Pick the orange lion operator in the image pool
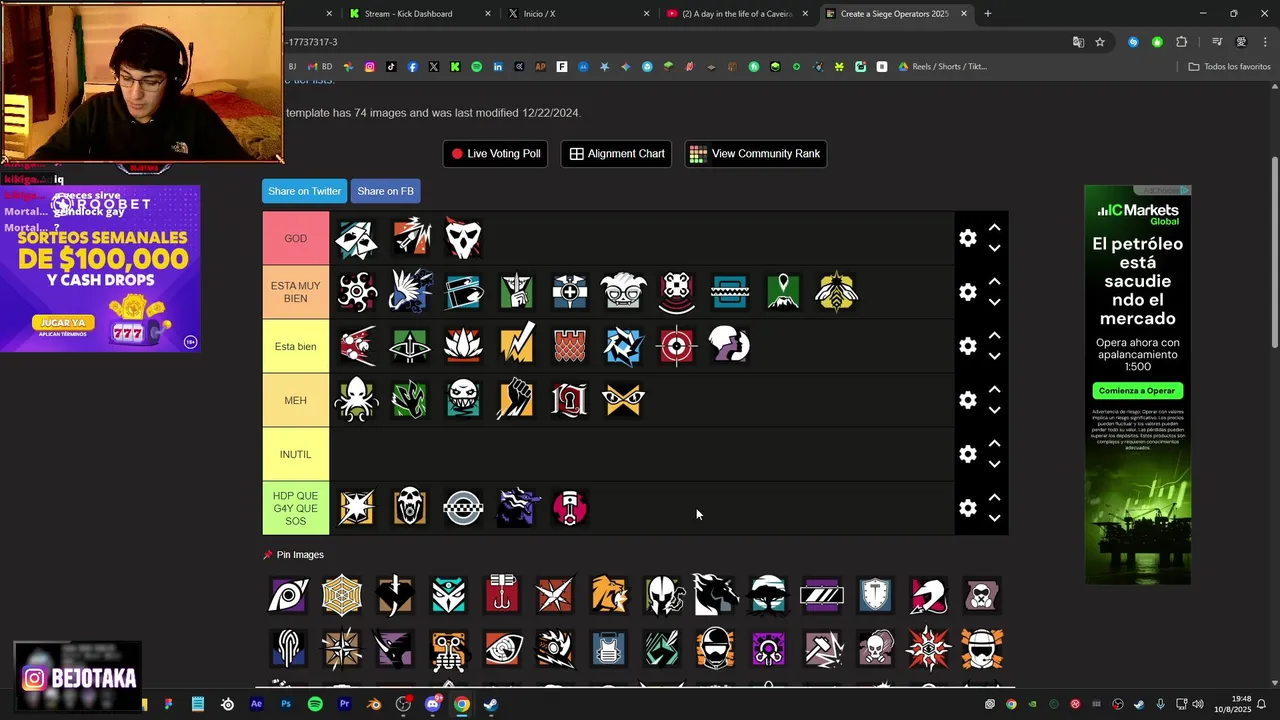 (609, 596)
